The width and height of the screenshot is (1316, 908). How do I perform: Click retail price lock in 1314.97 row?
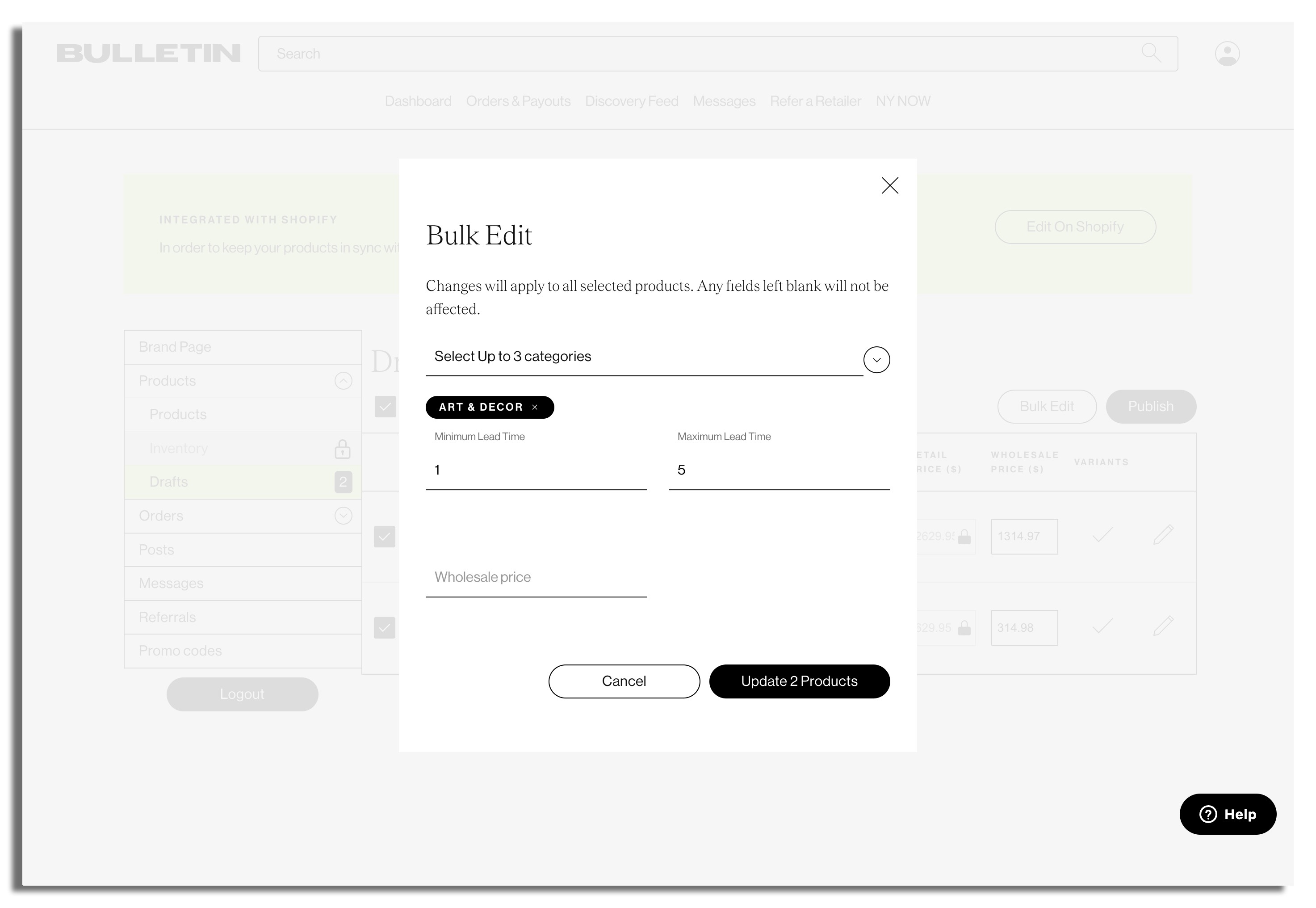click(964, 537)
